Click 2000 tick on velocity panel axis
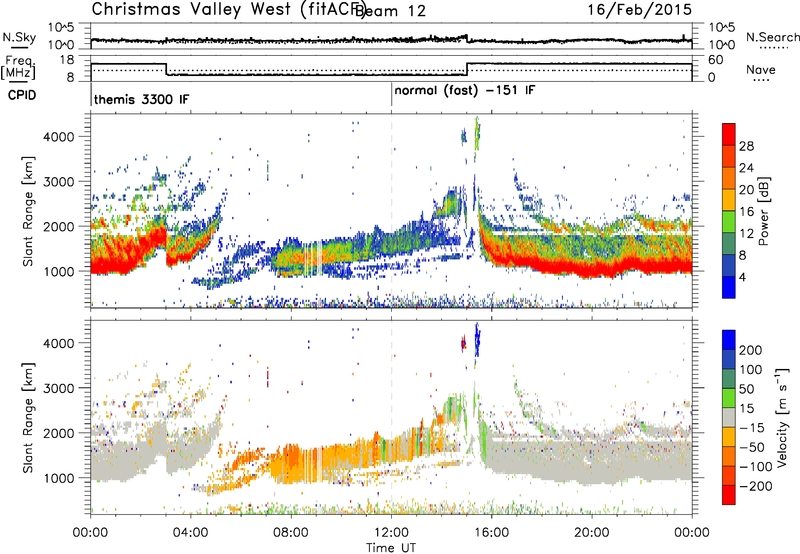Image resolution: width=800 pixels, height=554 pixels. click(x=58, y=433)
